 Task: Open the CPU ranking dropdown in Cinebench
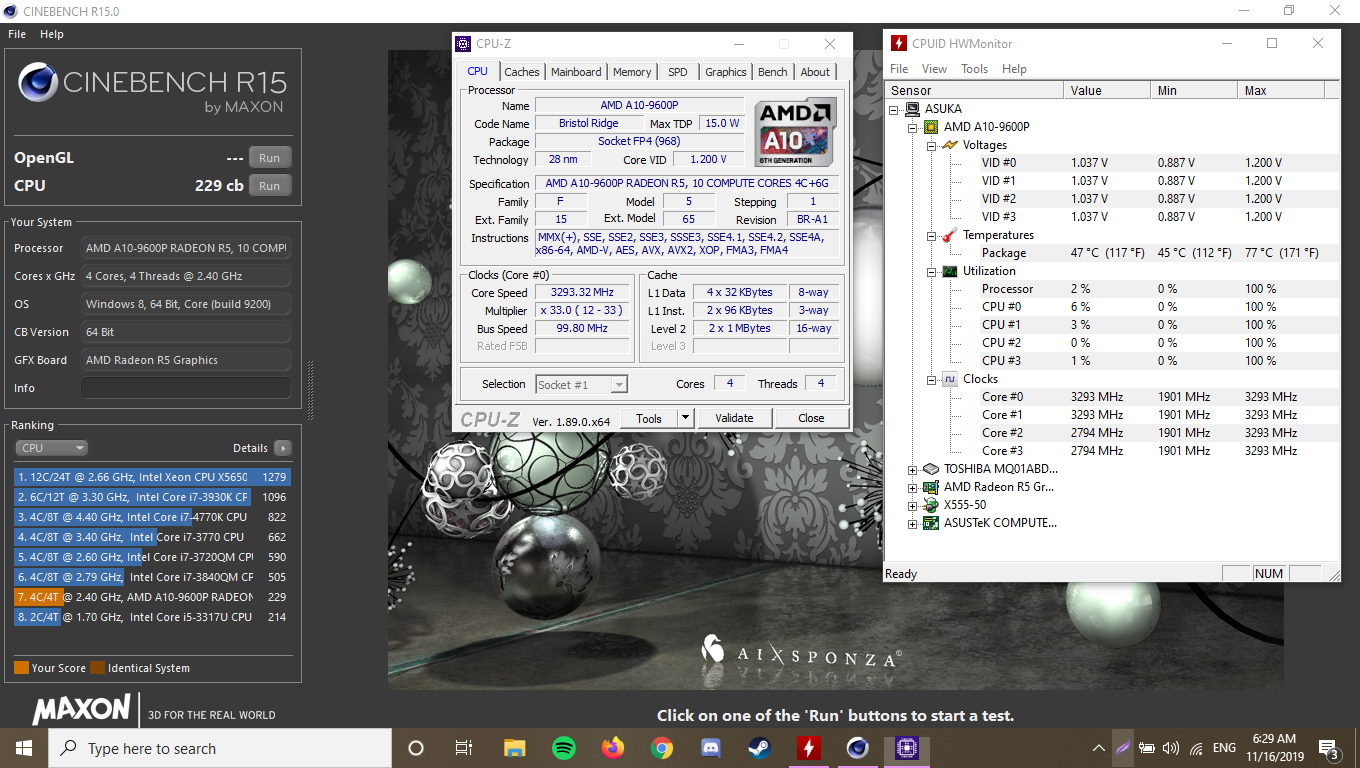pos(52,448)
